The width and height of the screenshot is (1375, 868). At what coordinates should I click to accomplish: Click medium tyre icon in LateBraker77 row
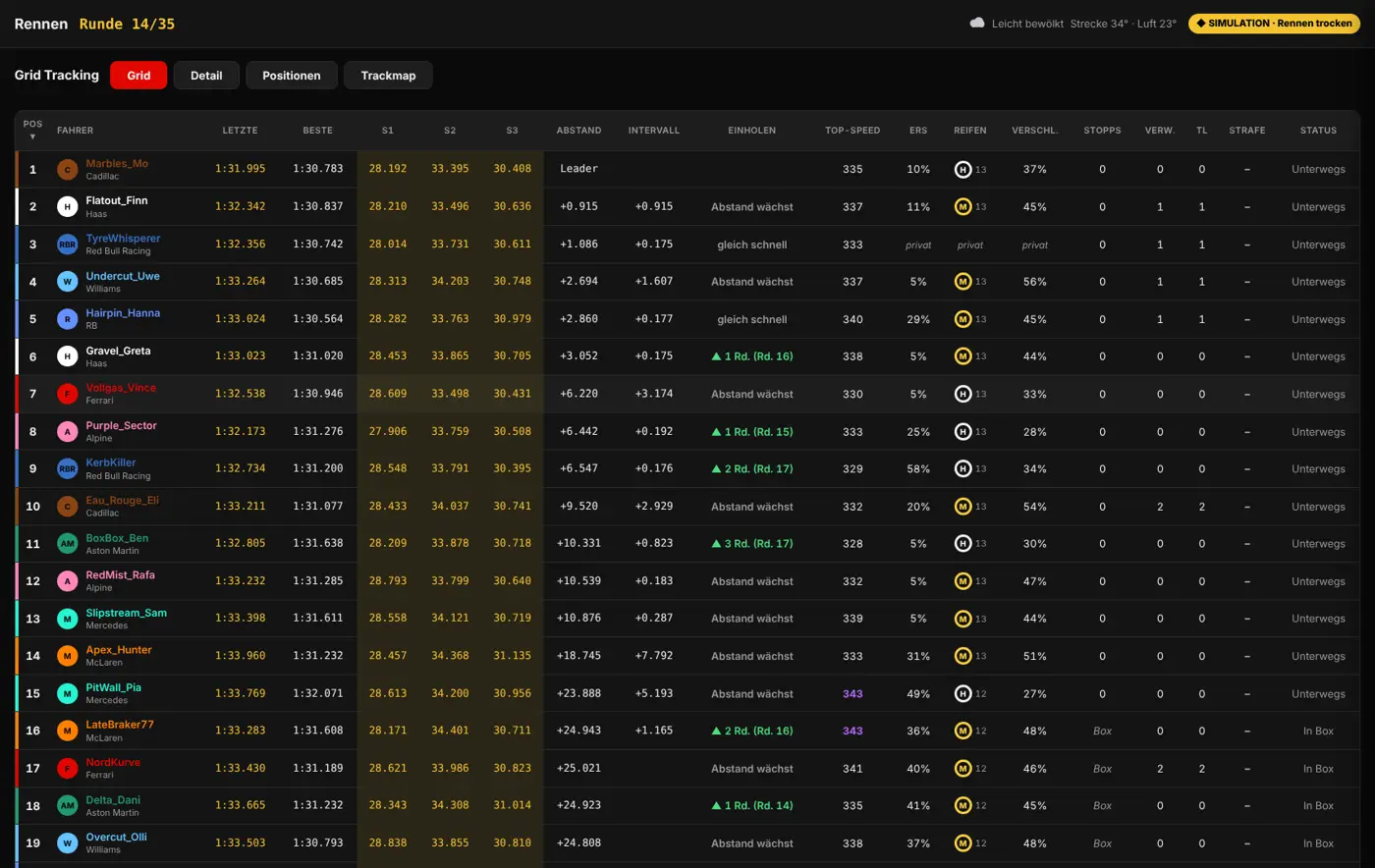click(x=963, y=732)
